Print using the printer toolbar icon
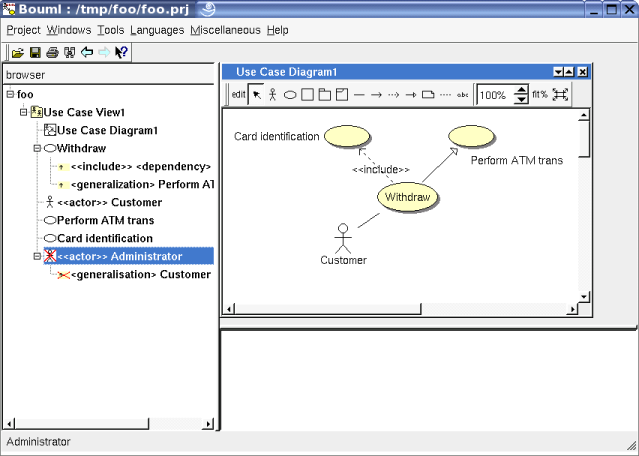Screen dimensions: 639x456 coord(52,53)
